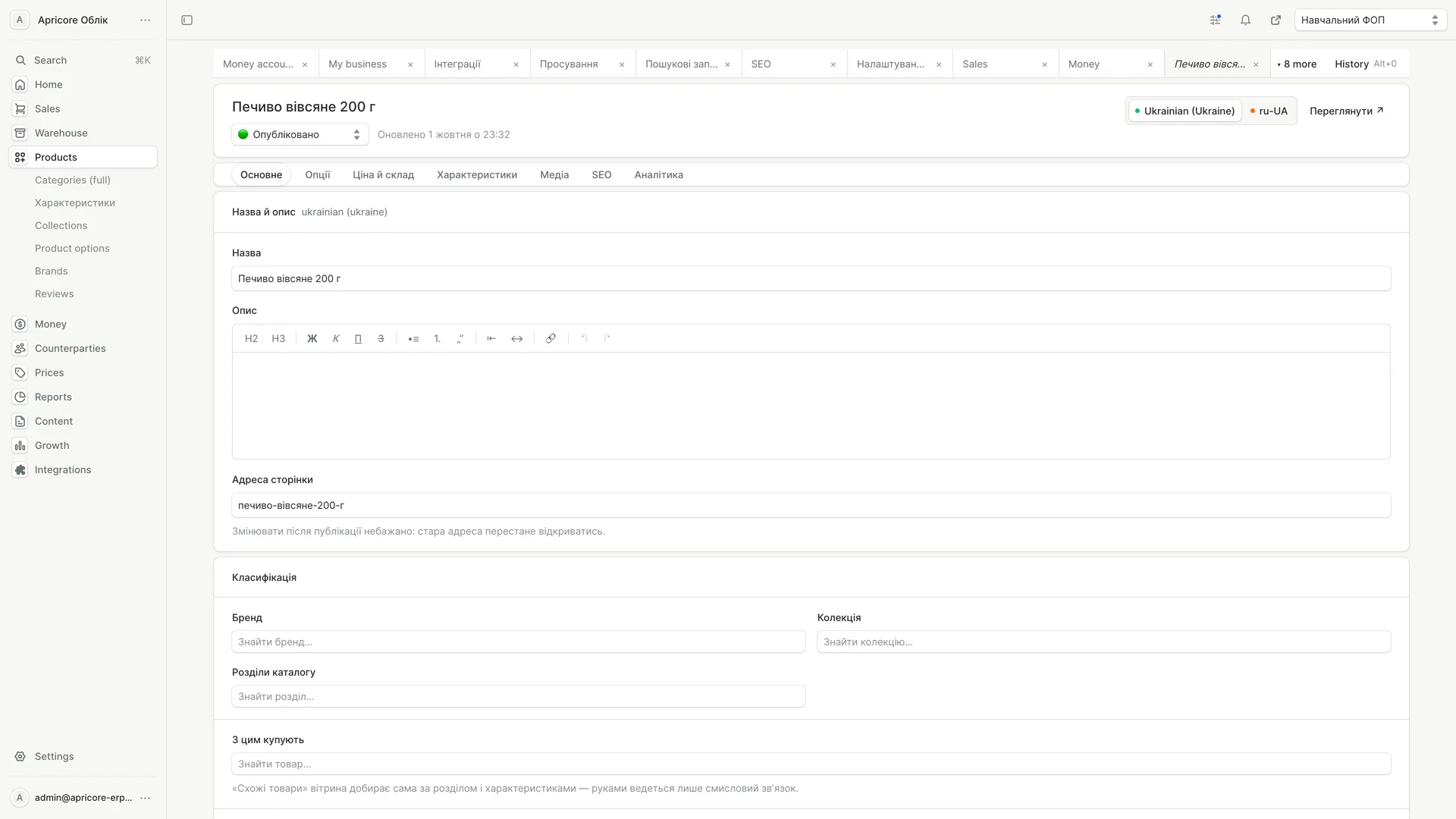Image resolution: width=1456 pixels, height=819 pixels.
Task: Open the Медіа tab
Action: 554,174
